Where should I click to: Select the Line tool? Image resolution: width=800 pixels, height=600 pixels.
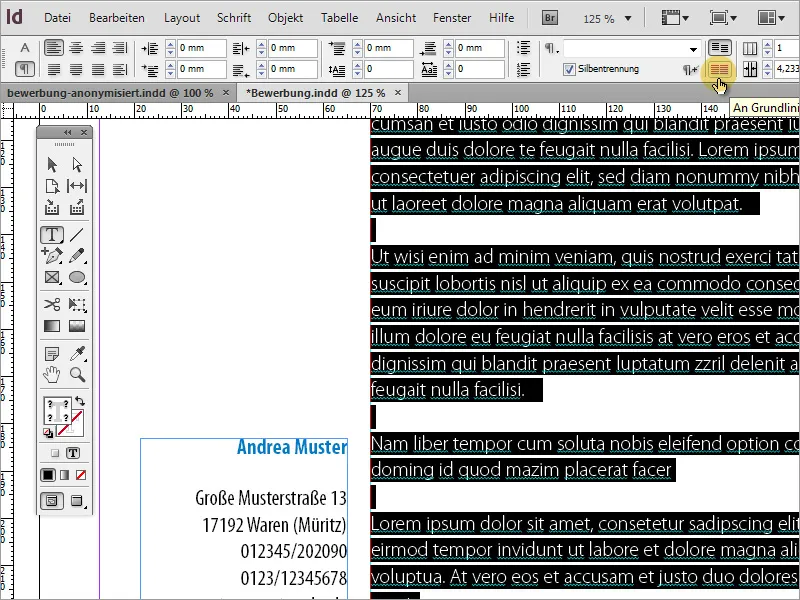click(x=77, y=235)
